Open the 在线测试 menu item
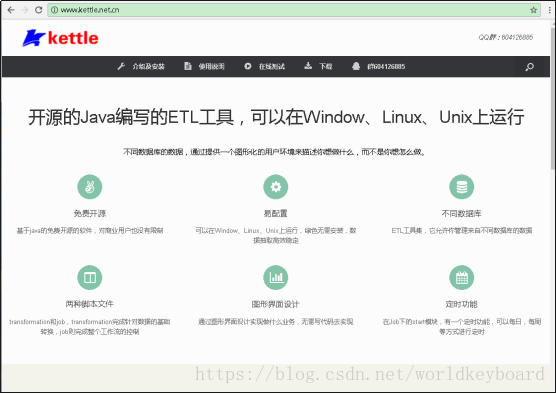The image size is (556, 394). click(272, 66)
